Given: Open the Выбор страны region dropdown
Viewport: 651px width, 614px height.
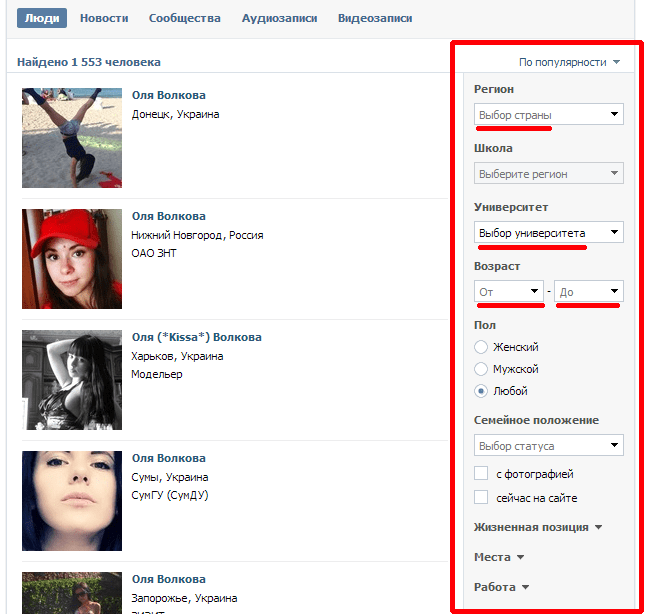Looking at the screenshot, I should pos(548,114).
